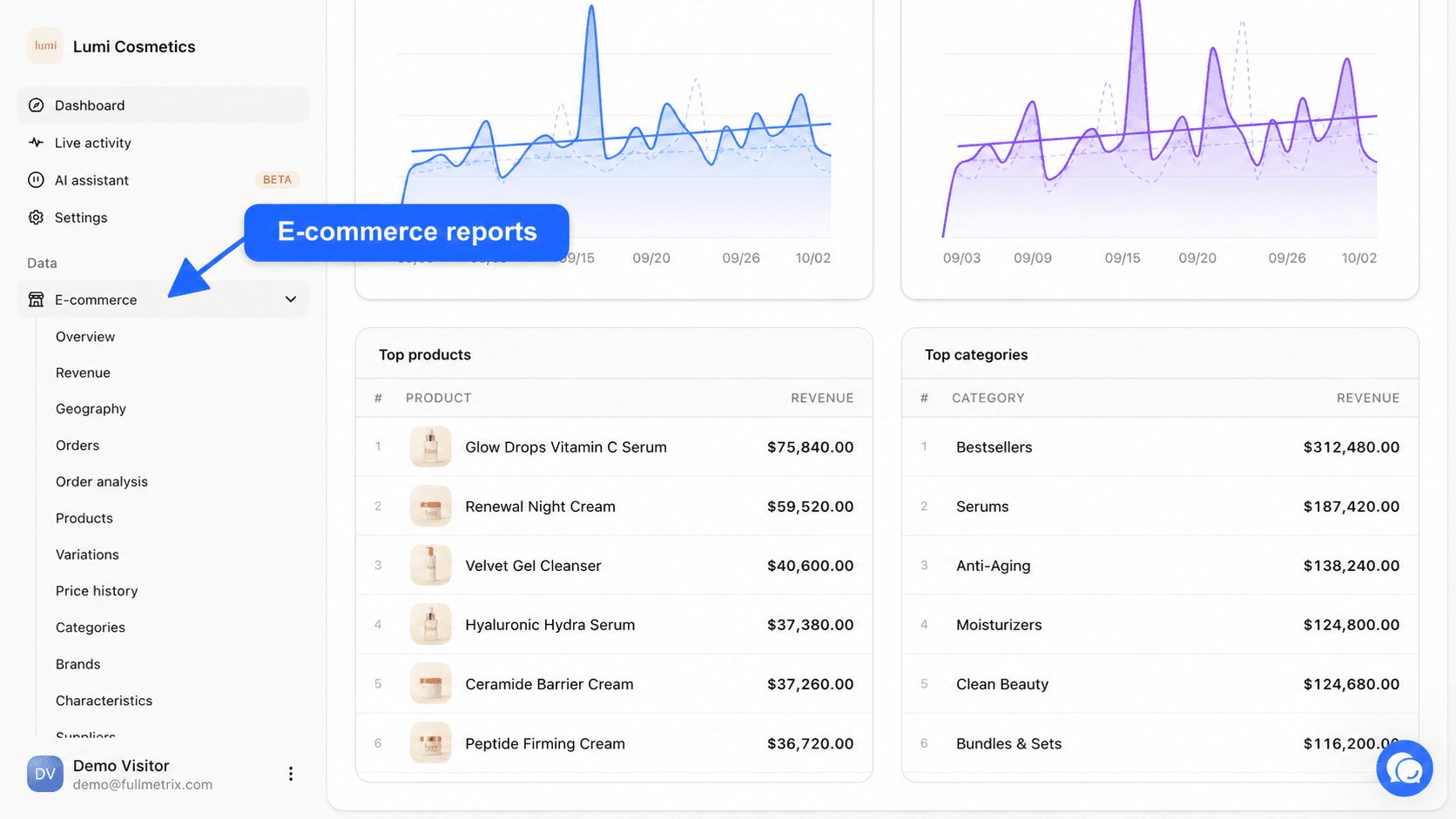Click the AI assistant icon
This screenshot has width=1456, height=819.
coord(36,180)
